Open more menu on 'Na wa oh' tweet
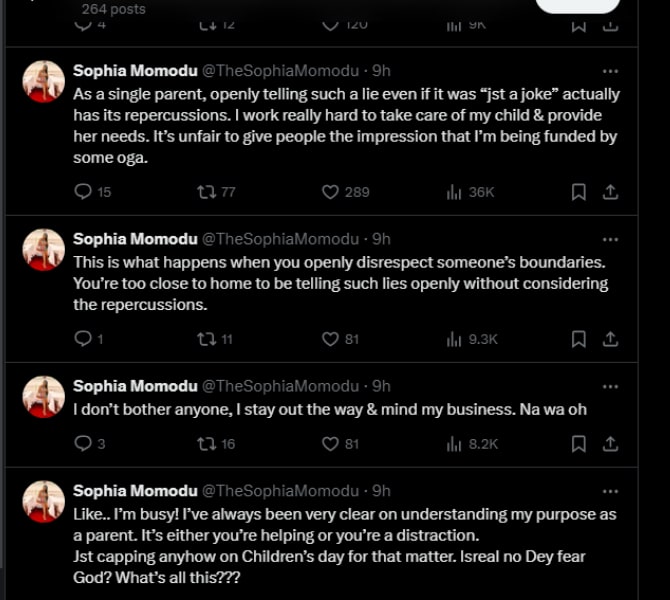The image size is (670, 600). [x=610, y=386]
